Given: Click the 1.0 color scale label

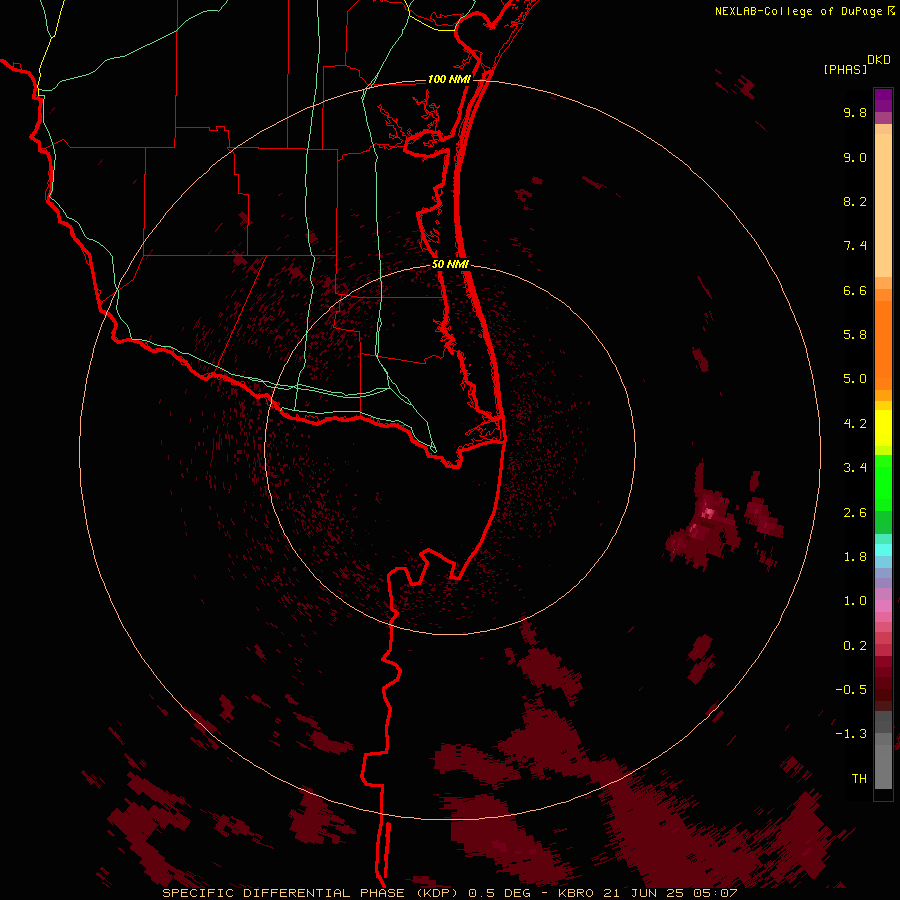Looking at the screenshot, I should click(855, 601).
